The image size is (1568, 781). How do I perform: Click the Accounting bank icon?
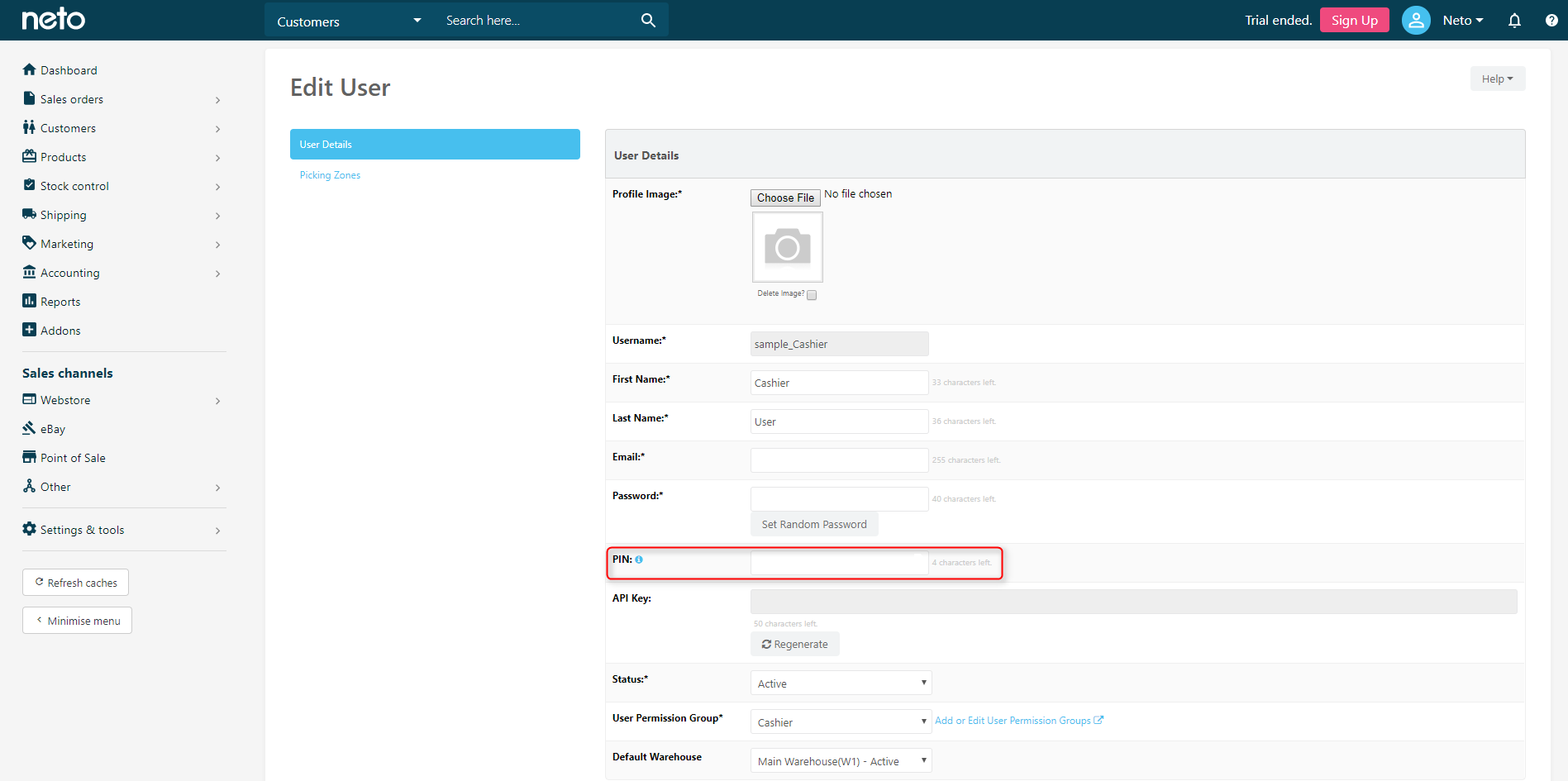pos(30,272)
